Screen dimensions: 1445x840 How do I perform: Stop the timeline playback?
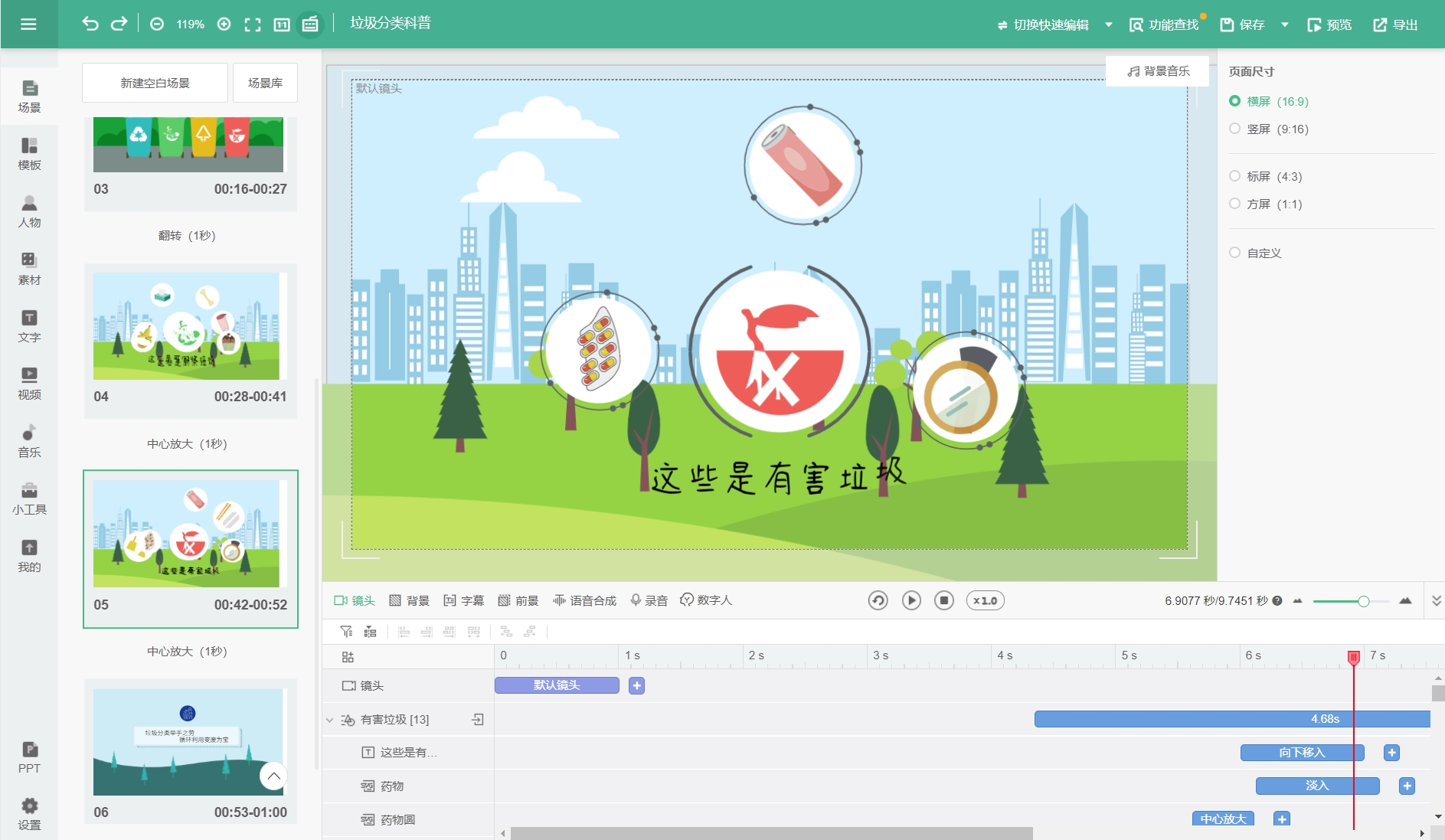[x=944, y=600]
